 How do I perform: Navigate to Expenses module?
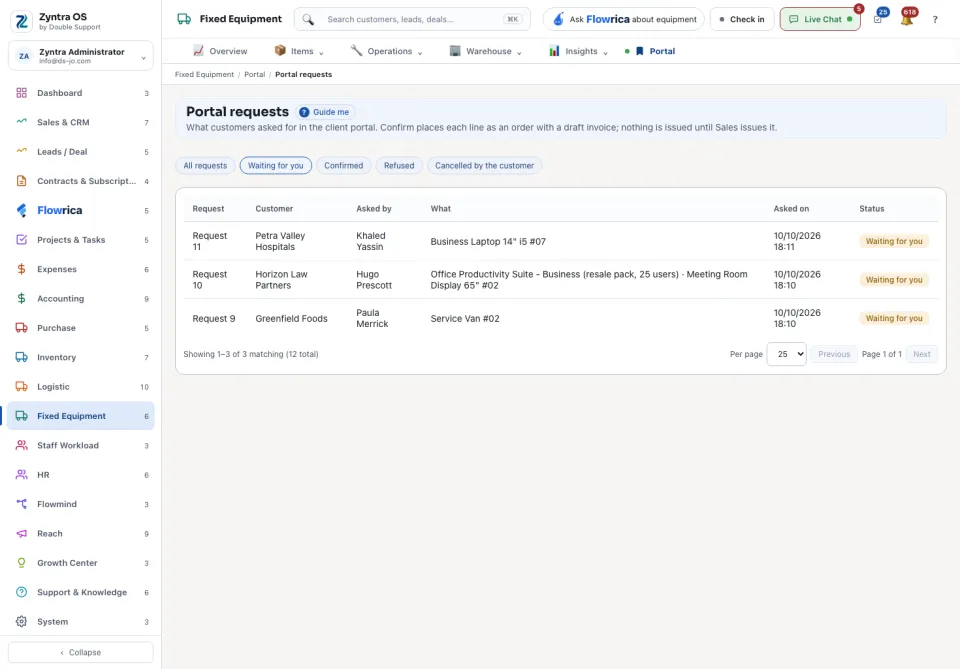(x=81, y=269)
